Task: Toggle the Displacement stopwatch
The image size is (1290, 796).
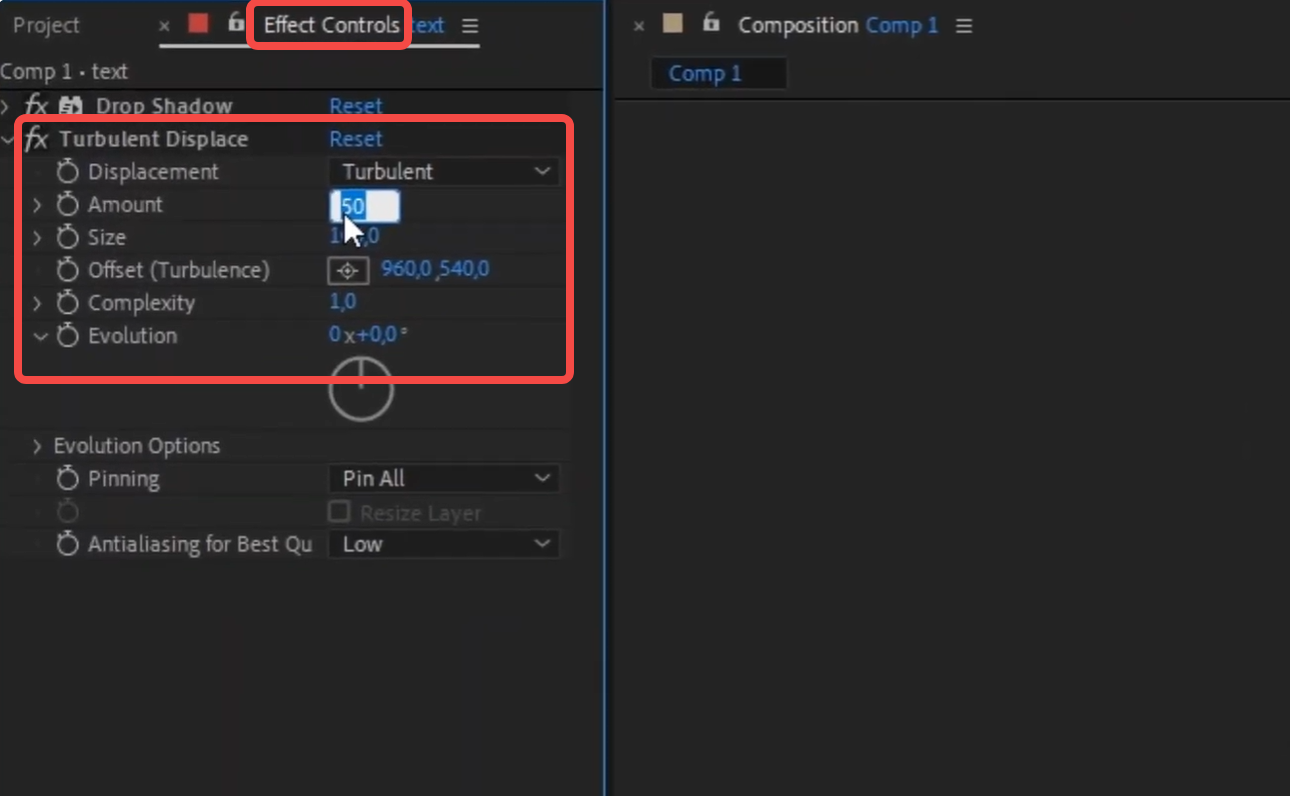Action: click(x=67, y=172)
